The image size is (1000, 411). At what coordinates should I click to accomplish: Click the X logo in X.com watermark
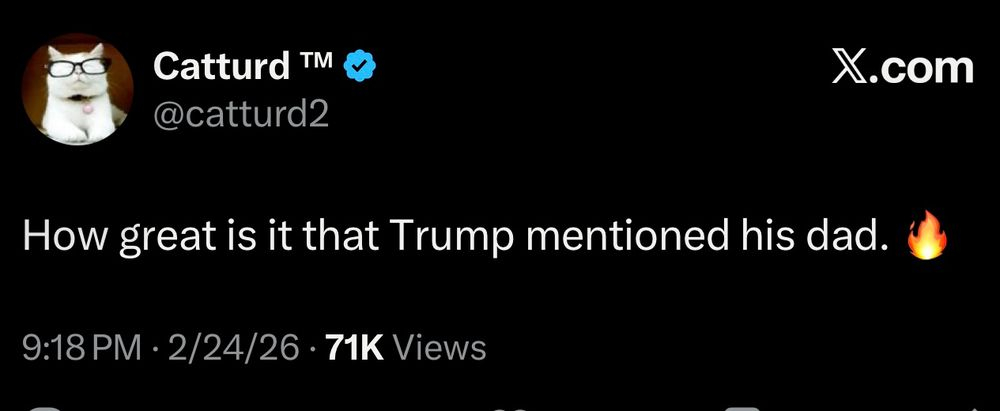[849, 67]
